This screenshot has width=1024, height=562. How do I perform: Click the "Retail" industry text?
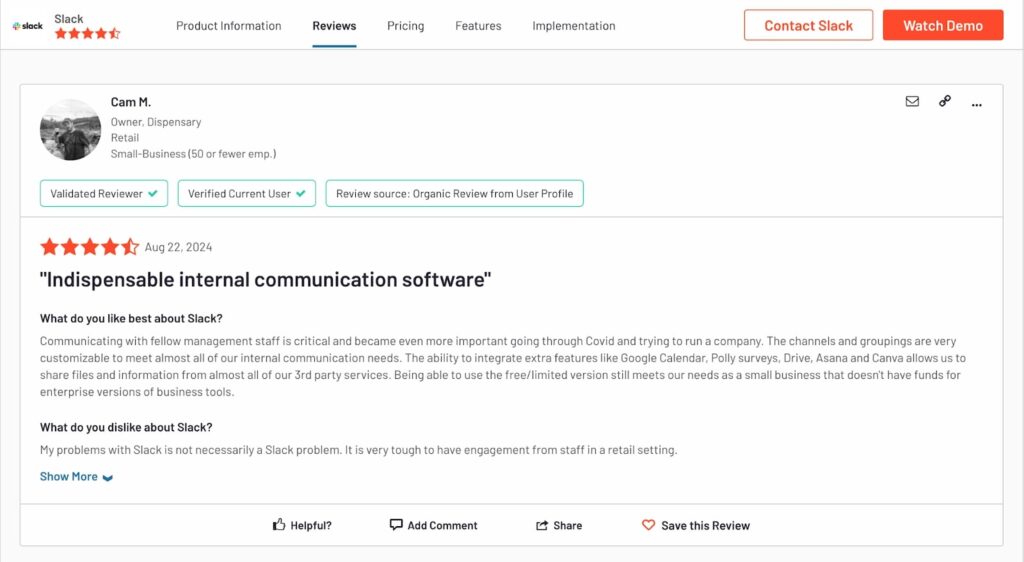125,138
